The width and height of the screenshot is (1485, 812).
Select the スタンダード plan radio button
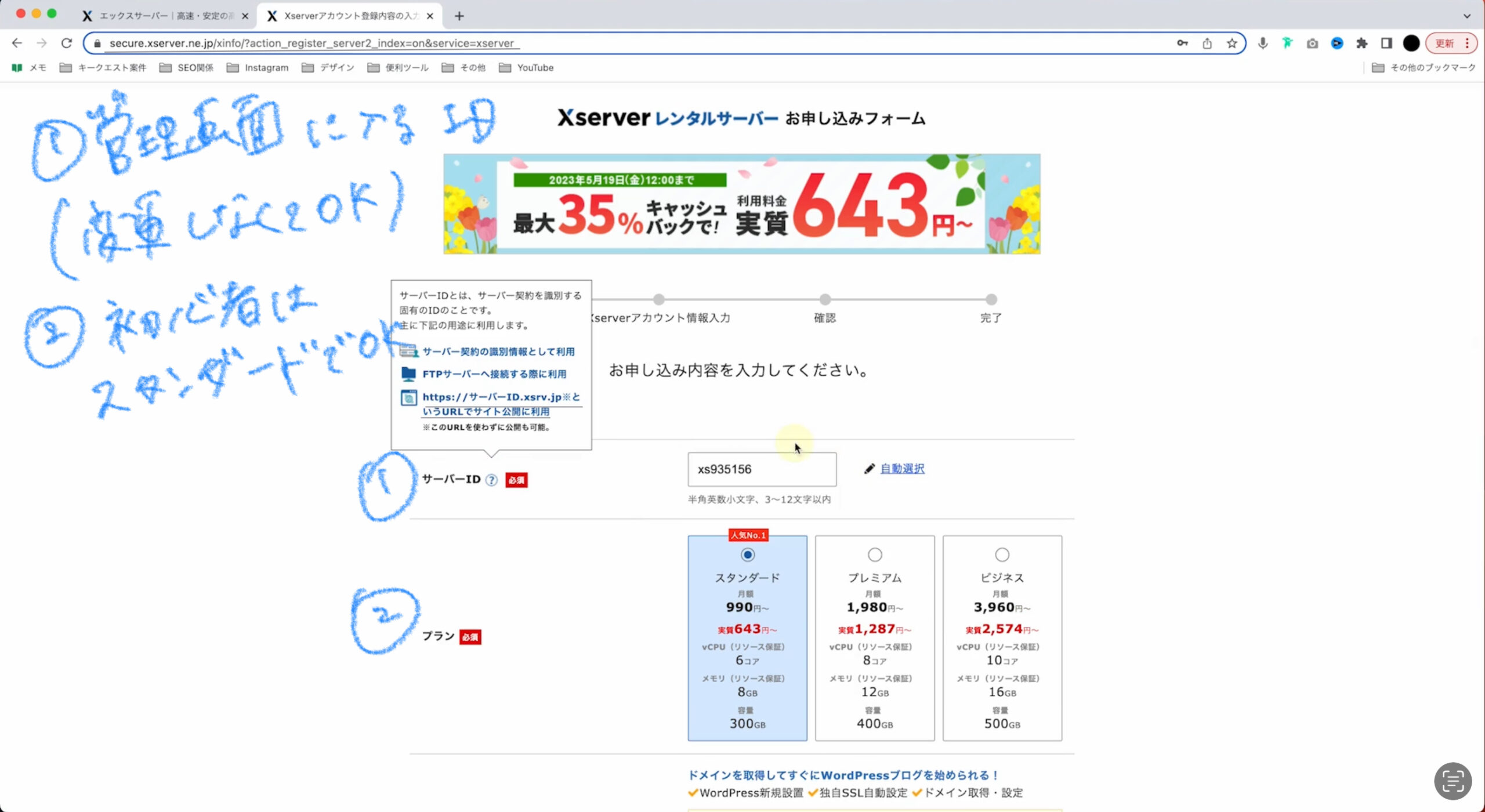click(x=748, y=555)
